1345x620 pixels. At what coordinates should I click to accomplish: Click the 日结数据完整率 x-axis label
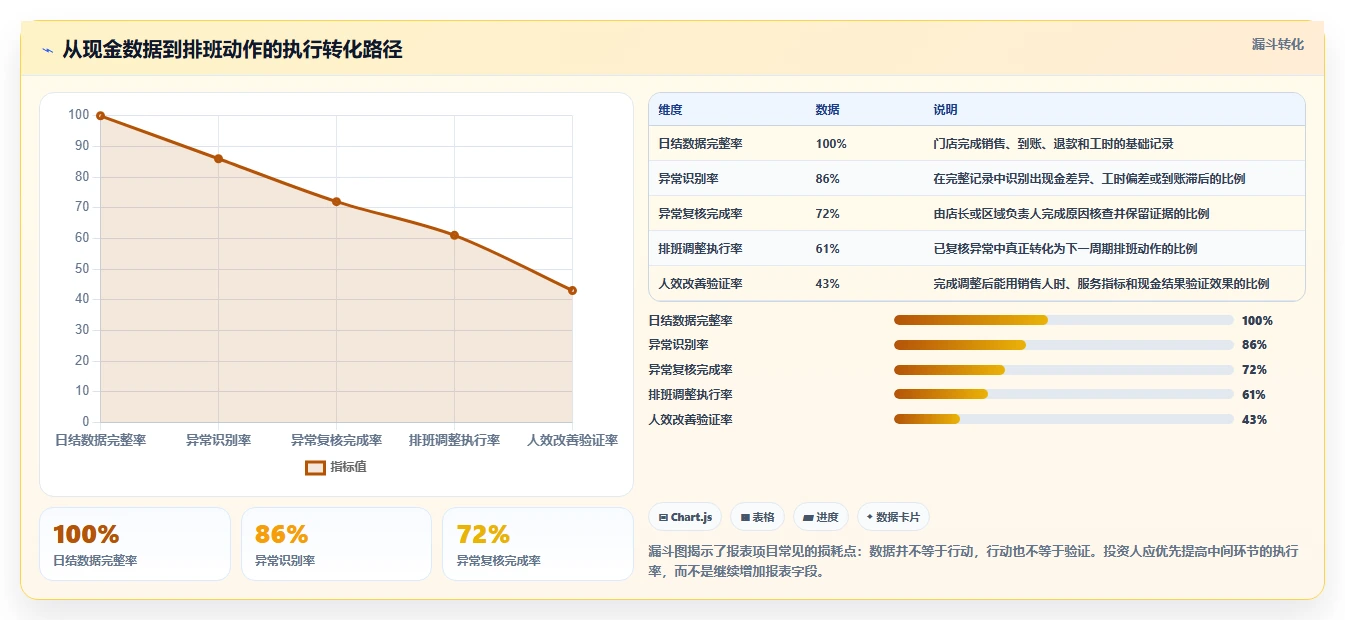(x=100, y=440)
